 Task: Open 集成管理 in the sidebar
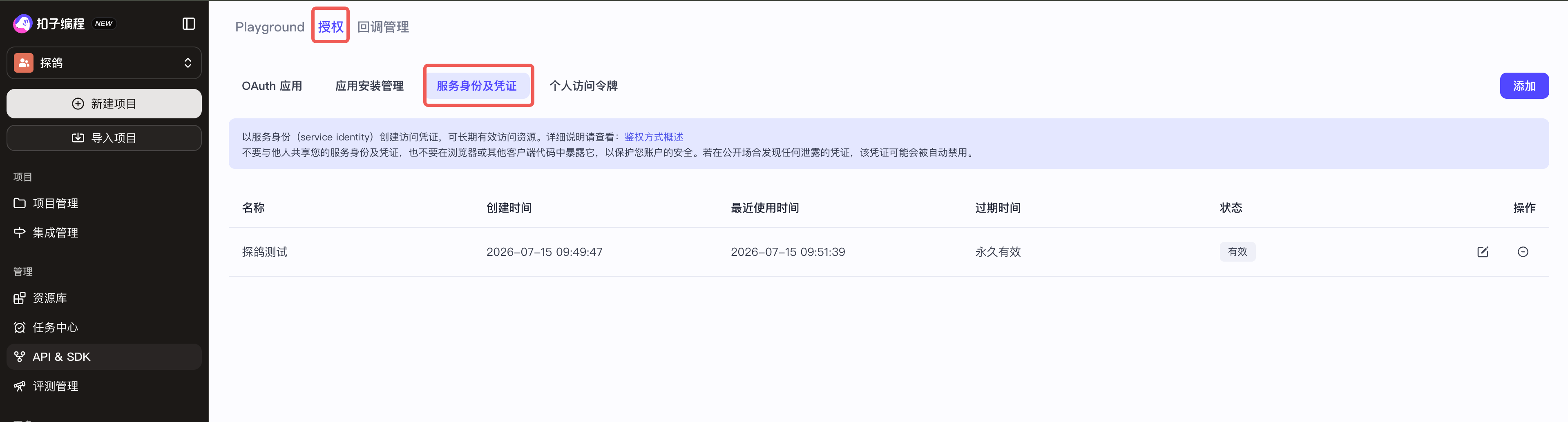(x=104, y=233)
